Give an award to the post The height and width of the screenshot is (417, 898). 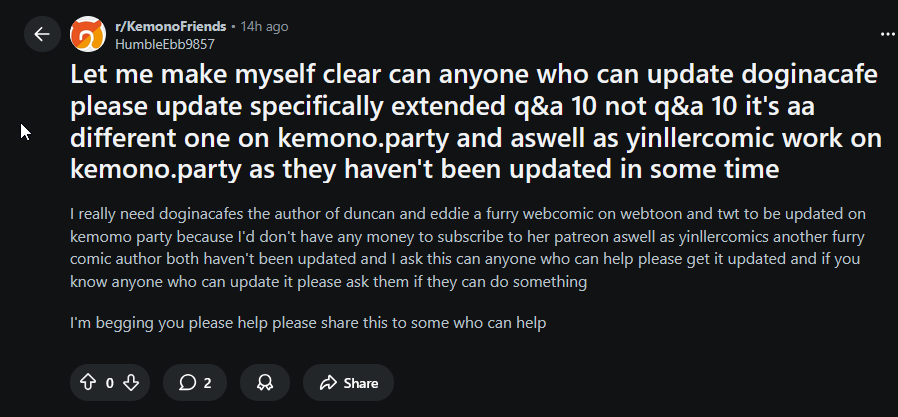pos(265,382)
